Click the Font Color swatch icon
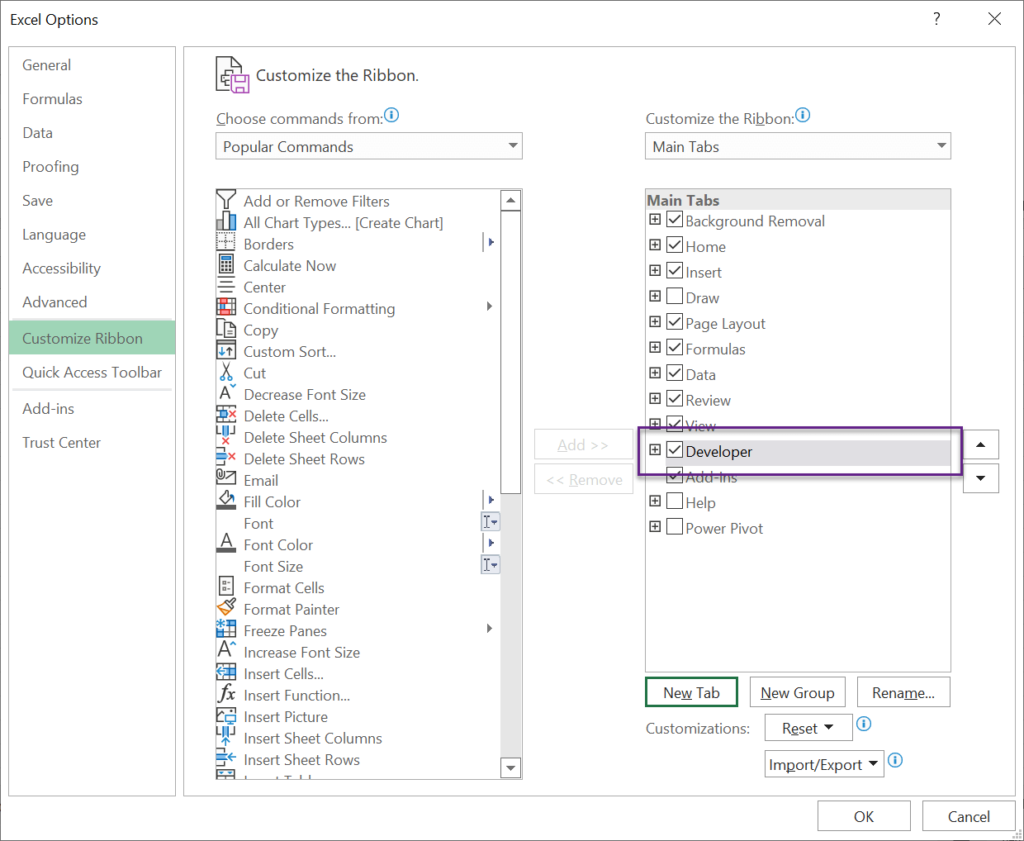The height and width of the screenshot is (841, 1024). [228, 545]
